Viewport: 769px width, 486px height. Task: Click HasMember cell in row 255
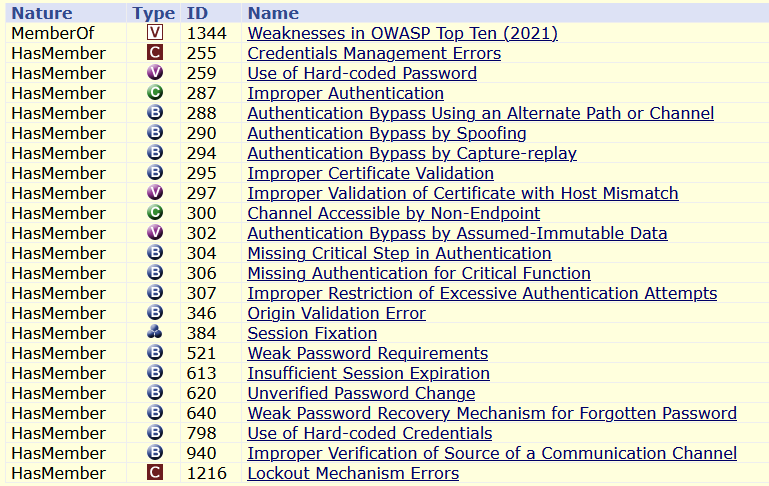tap(58, 53)
